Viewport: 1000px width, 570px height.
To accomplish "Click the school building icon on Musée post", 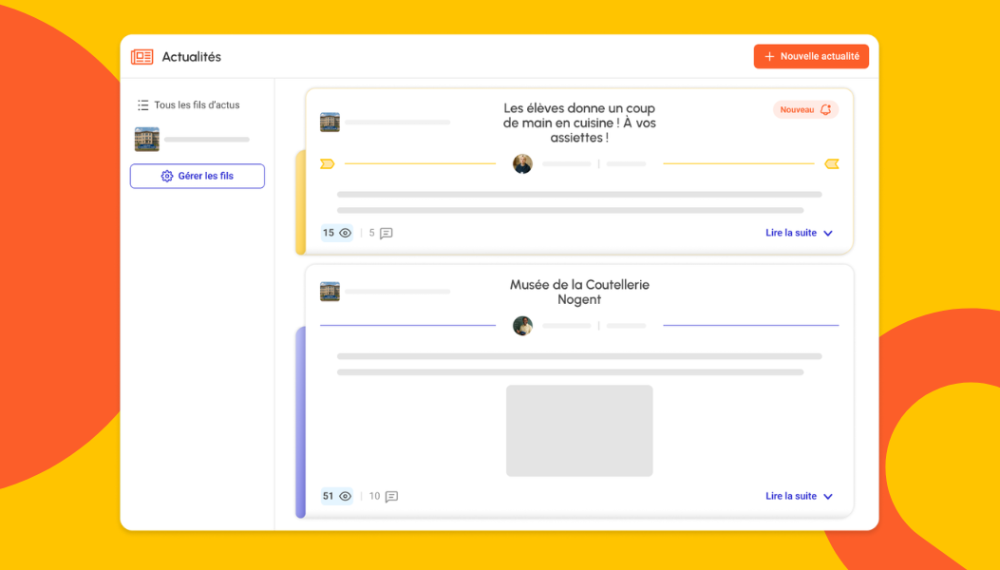I will (x=330, y=291).
